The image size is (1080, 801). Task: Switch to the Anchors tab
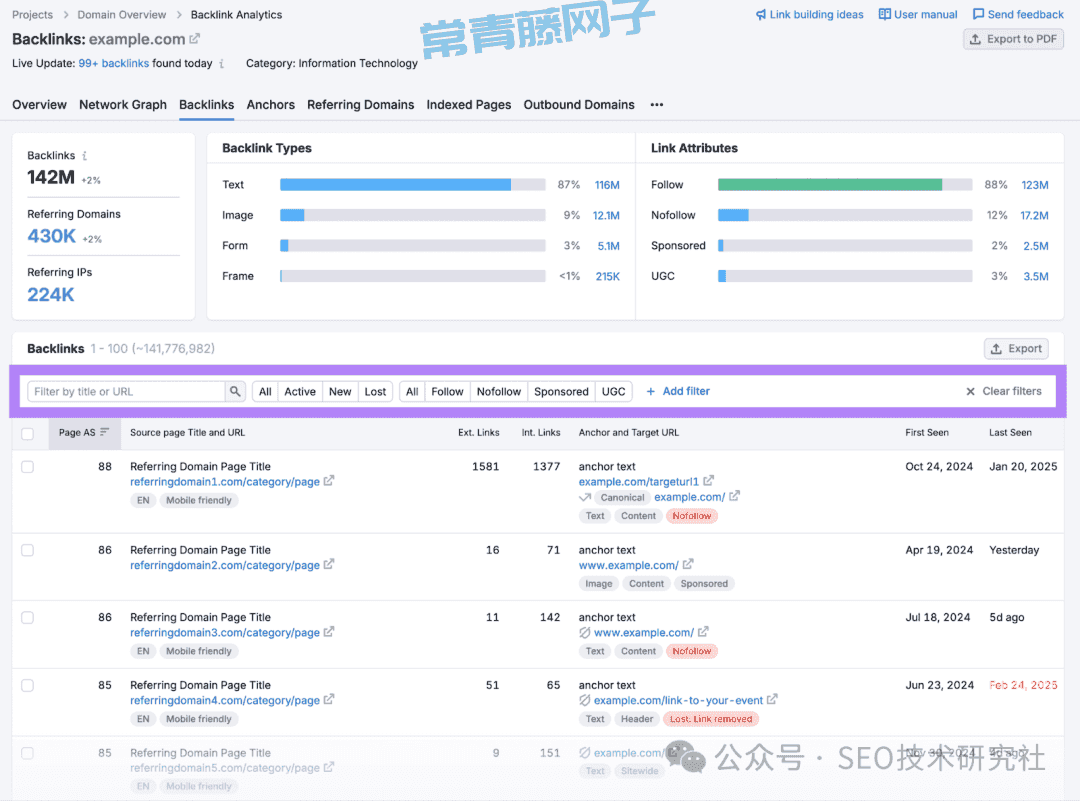270,104
